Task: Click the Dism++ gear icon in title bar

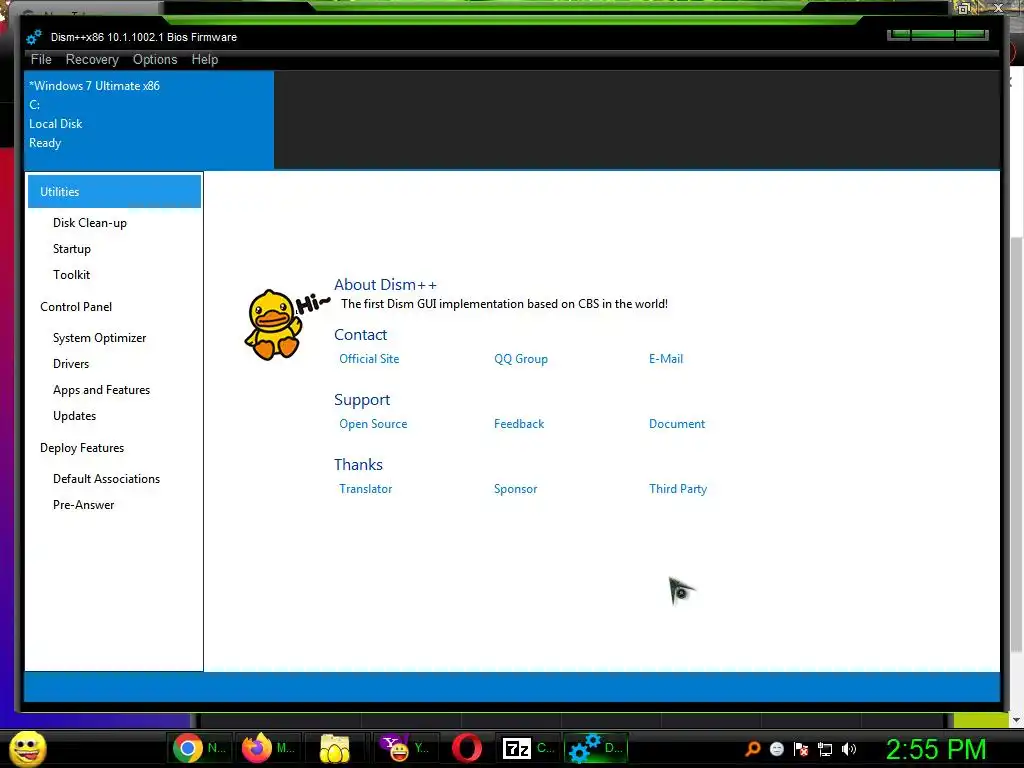Action: click(x=34, y=37)
